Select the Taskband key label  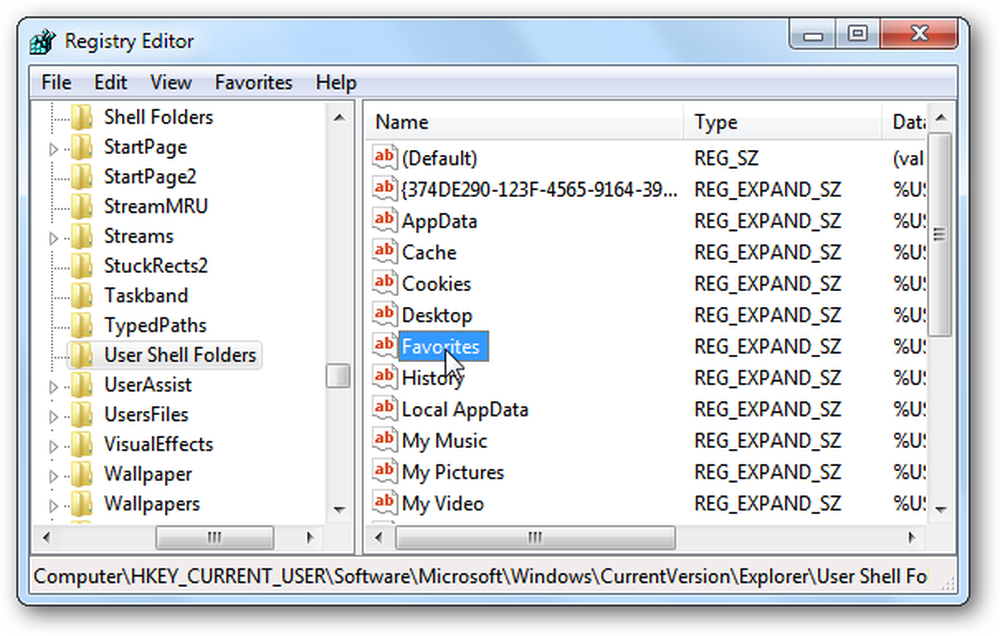click(x=146, y=295)
